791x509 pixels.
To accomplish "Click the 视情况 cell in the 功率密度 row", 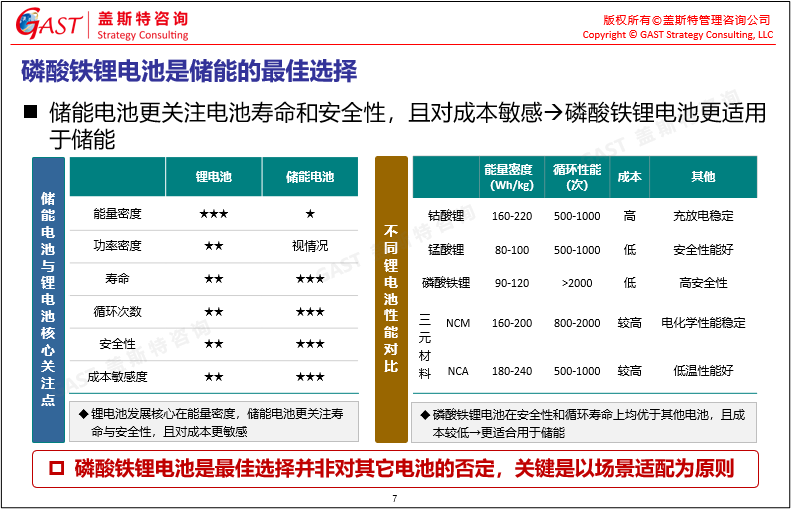I will point(310,246).
